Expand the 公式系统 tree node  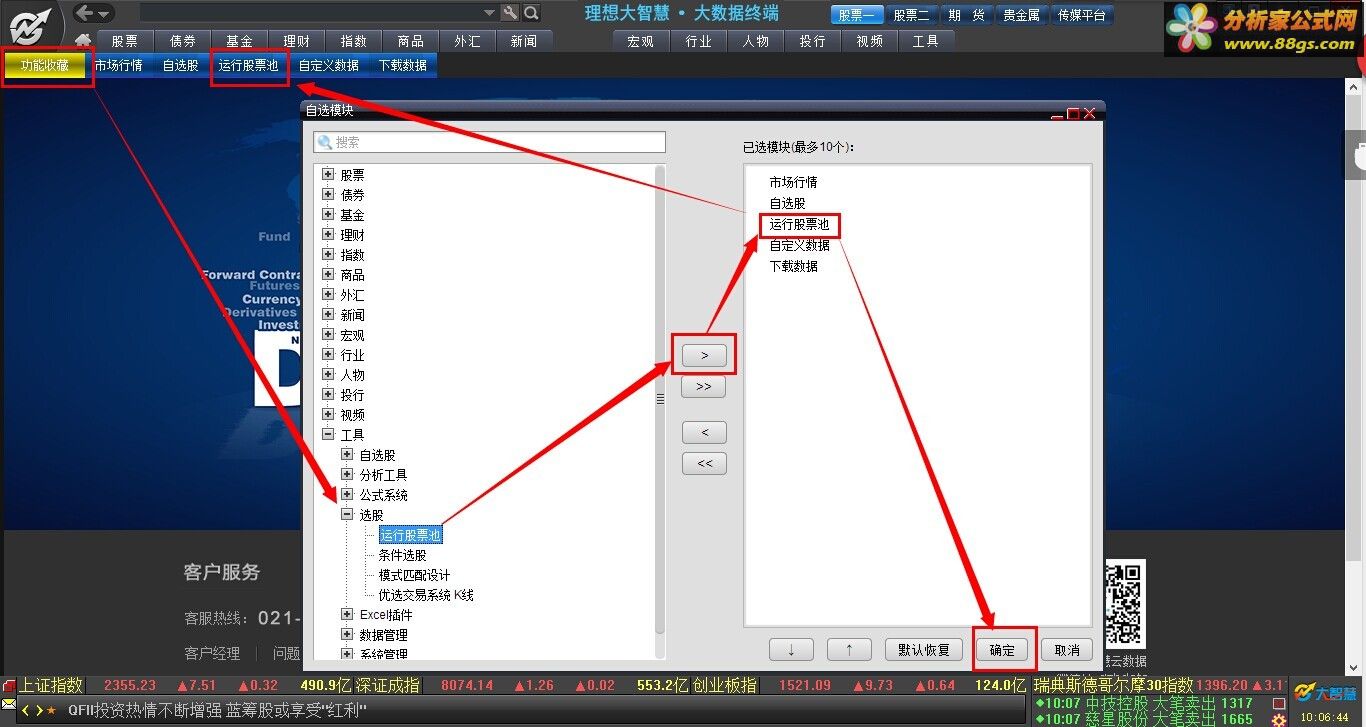pyautogui.click(x=347, y=494)
